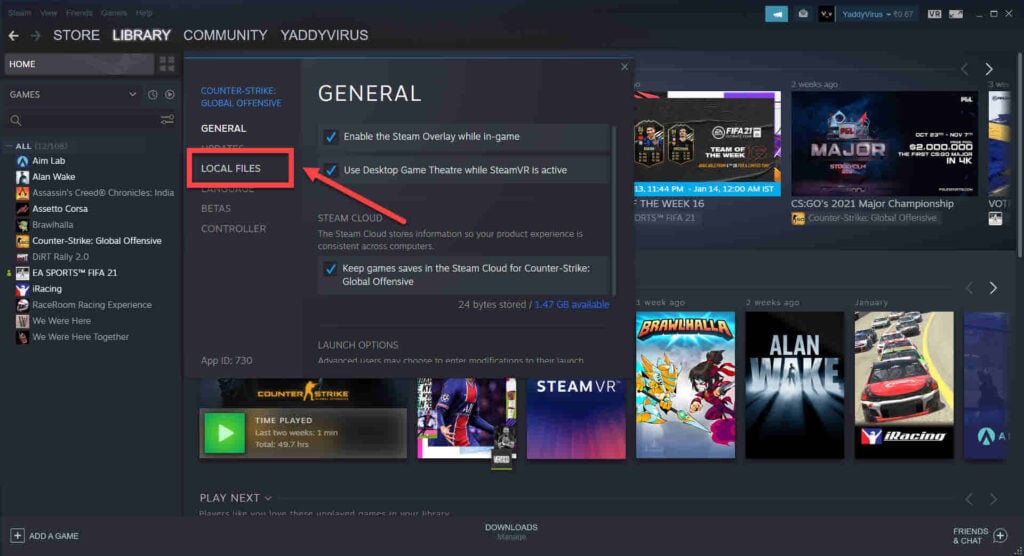Open CS:GO's 2021 Major Championship news
The width and height of the screenshot is (1024, 556).
click(x=885, y=143)
